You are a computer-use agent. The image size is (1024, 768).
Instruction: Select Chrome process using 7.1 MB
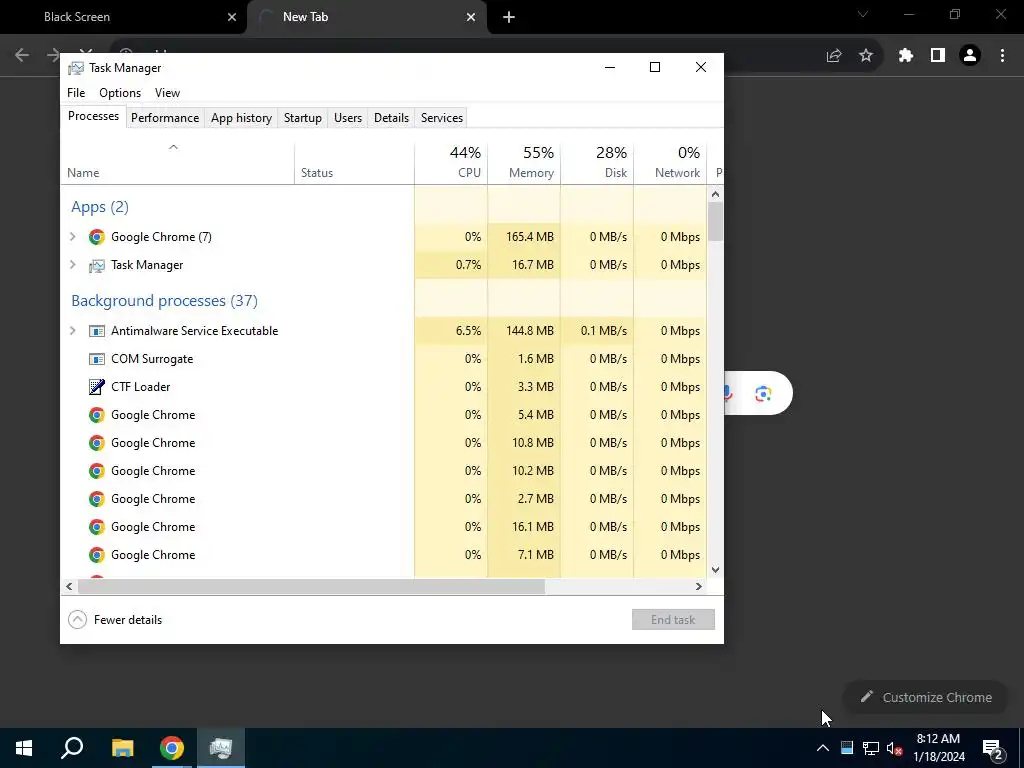pyautogui.click(x=383, y=555)
